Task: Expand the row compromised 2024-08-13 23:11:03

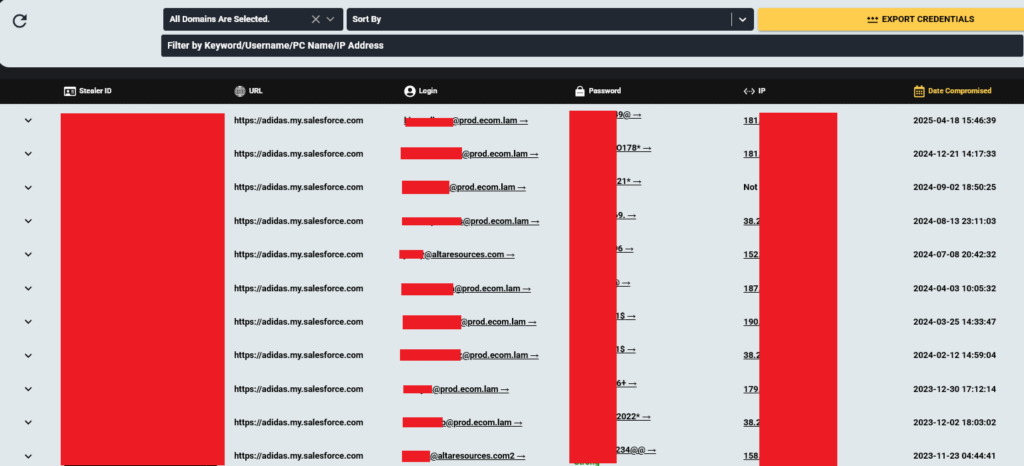Action: (x=28, y=221)
